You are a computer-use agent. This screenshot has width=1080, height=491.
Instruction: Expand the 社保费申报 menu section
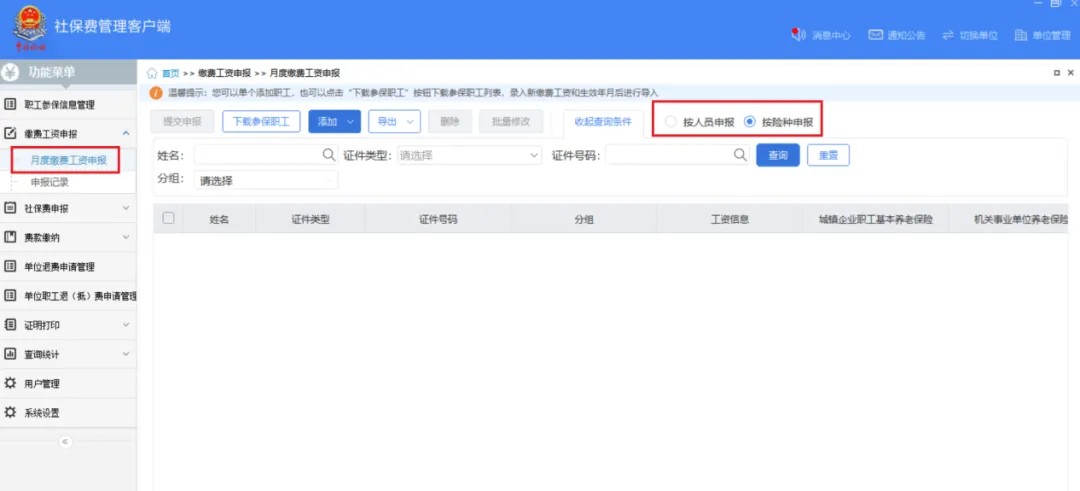pyautogui.click(x=68, y=208)
